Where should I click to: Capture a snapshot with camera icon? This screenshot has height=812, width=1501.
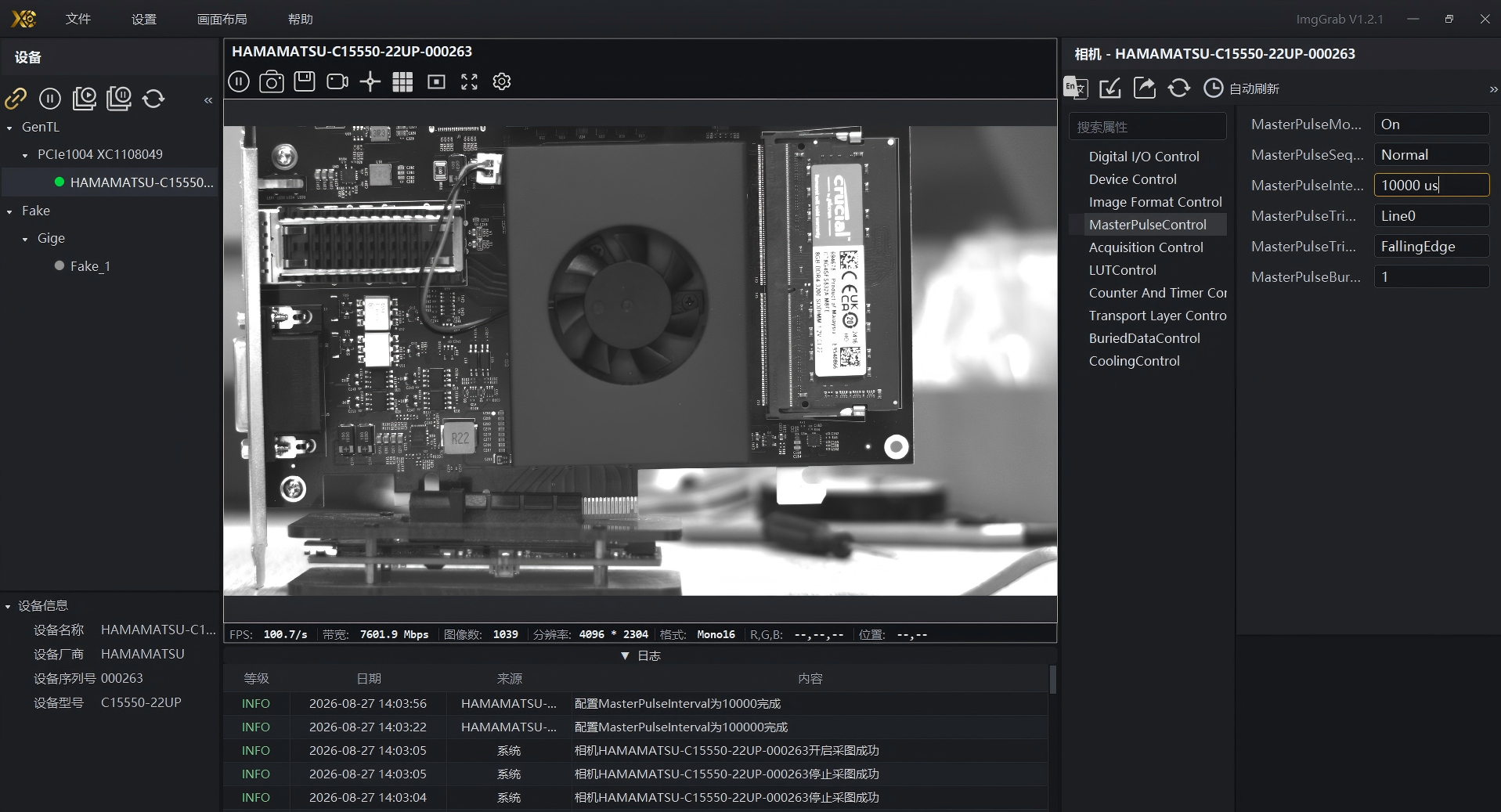pos(272,81)
